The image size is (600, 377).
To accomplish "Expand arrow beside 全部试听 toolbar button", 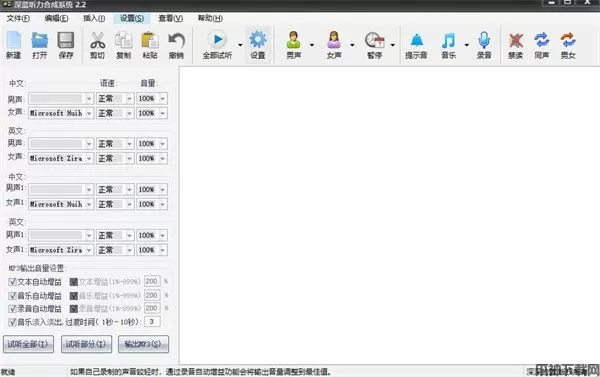I will (240, 45).
